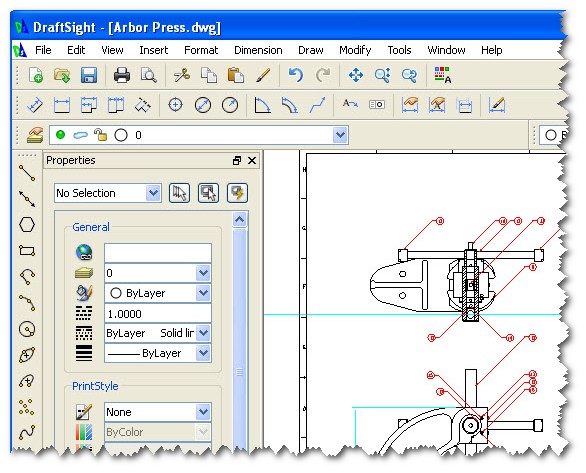Select the Baseline dimension tool

click(89, 105)
